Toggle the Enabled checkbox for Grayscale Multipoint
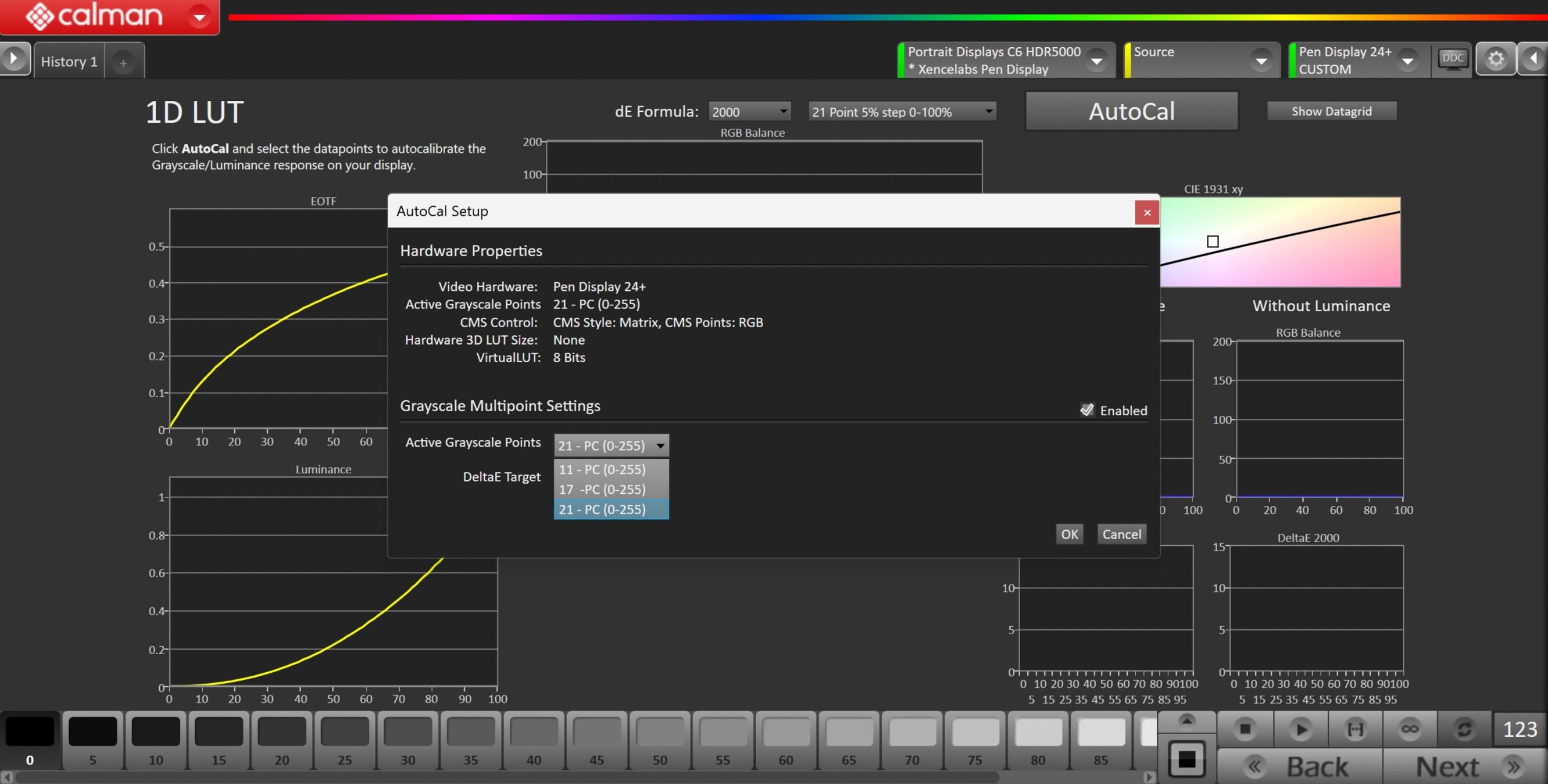Viewport: 1548px width, 784px height. (1087, 410)
